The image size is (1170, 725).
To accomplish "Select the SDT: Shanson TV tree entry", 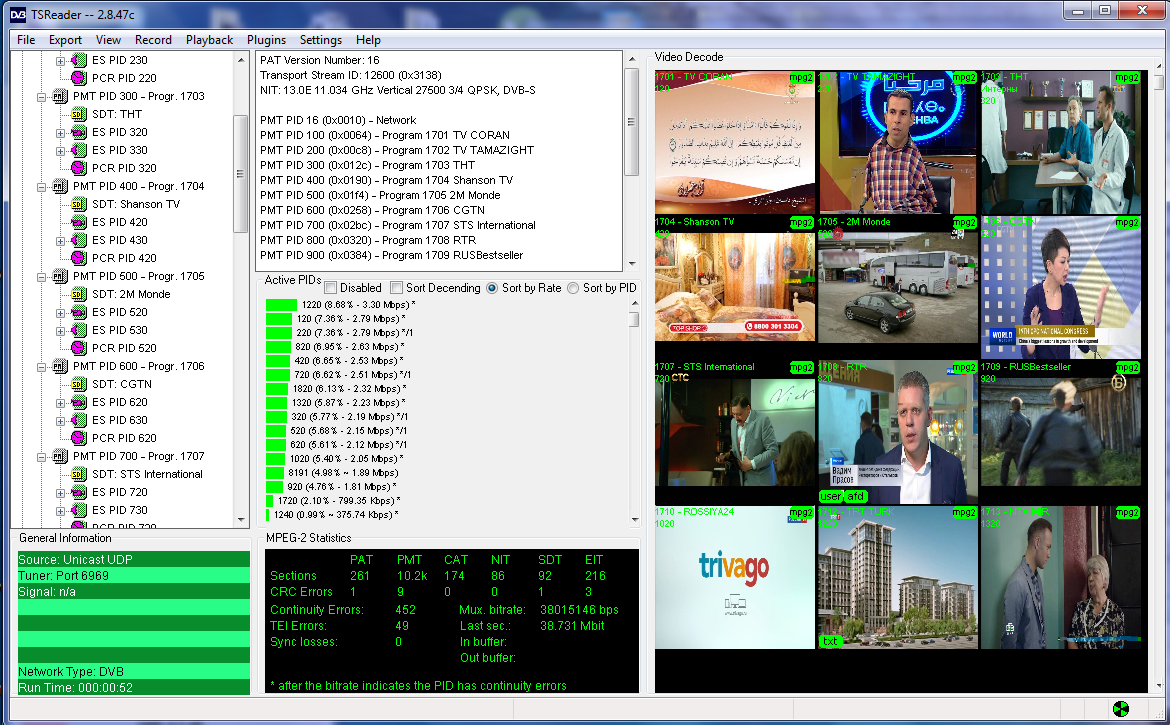I will click(135, 204).
